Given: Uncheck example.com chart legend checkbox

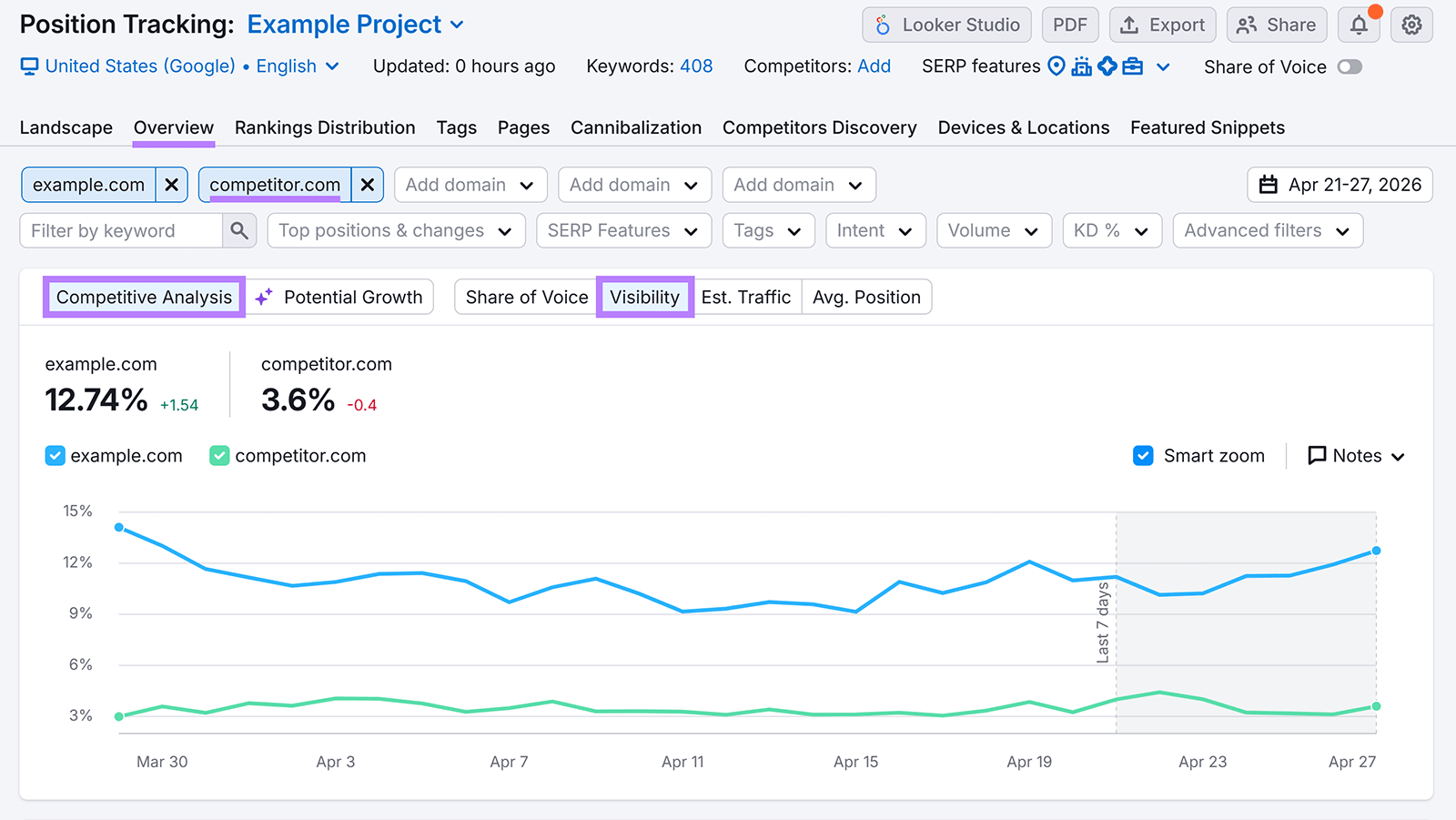Looking at the screenshot, I should click(55, 456).
